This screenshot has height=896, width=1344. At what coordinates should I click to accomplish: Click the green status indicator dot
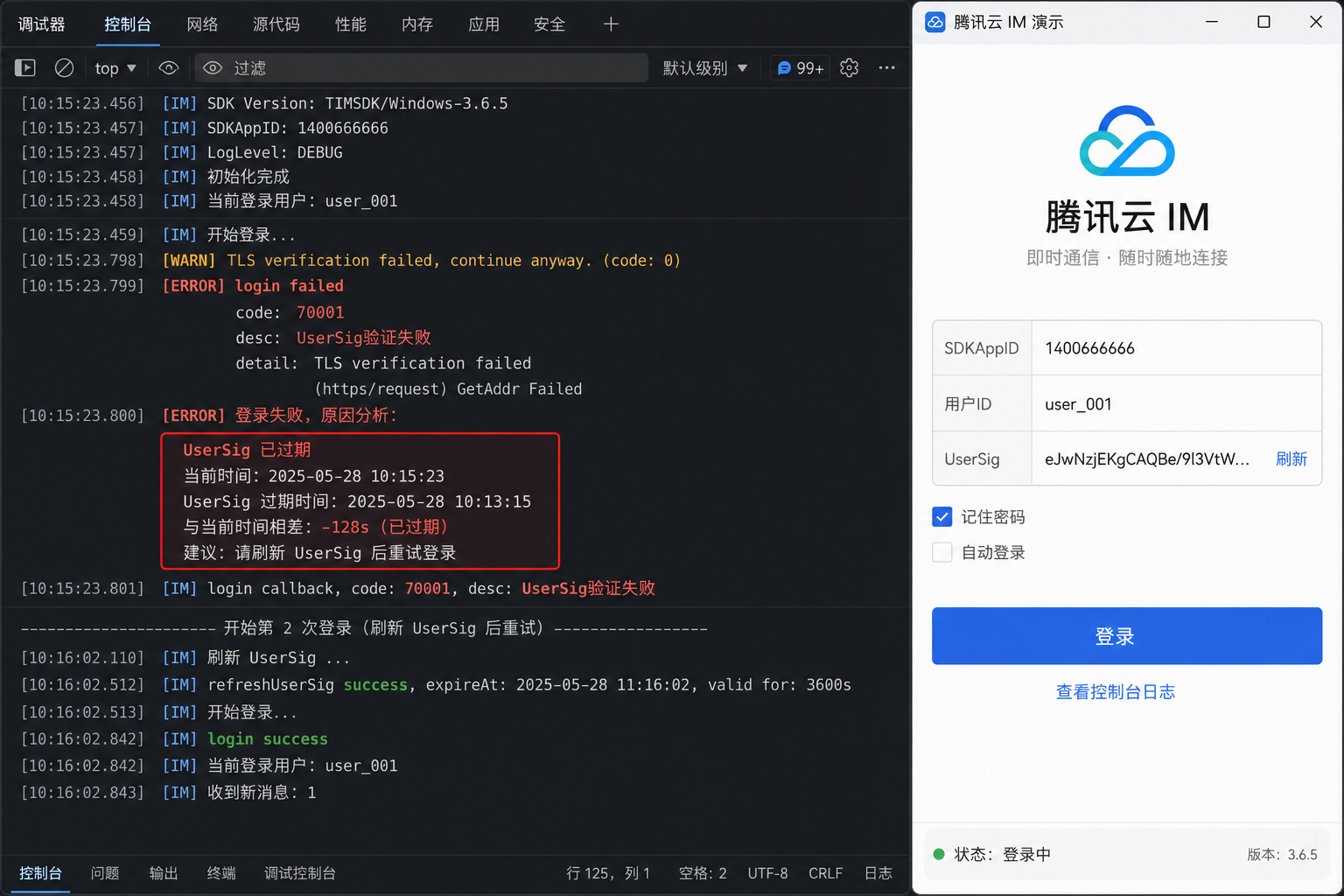(x=939, y=854)
